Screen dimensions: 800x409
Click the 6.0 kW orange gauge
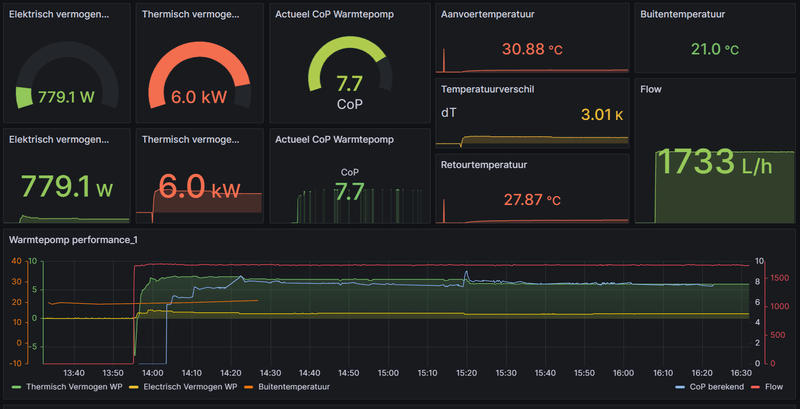pos(199,74)
